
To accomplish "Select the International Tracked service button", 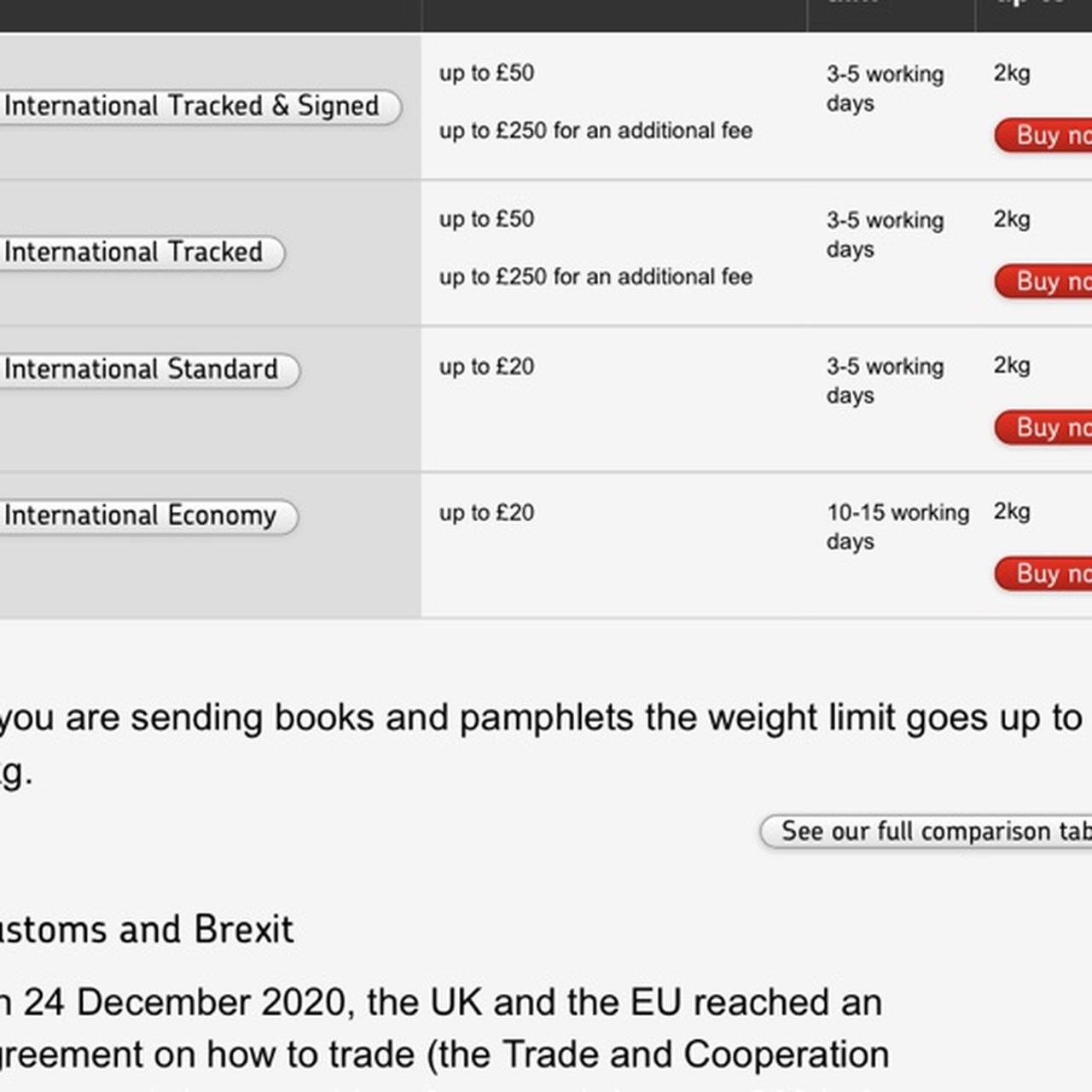I will point(134,253).
